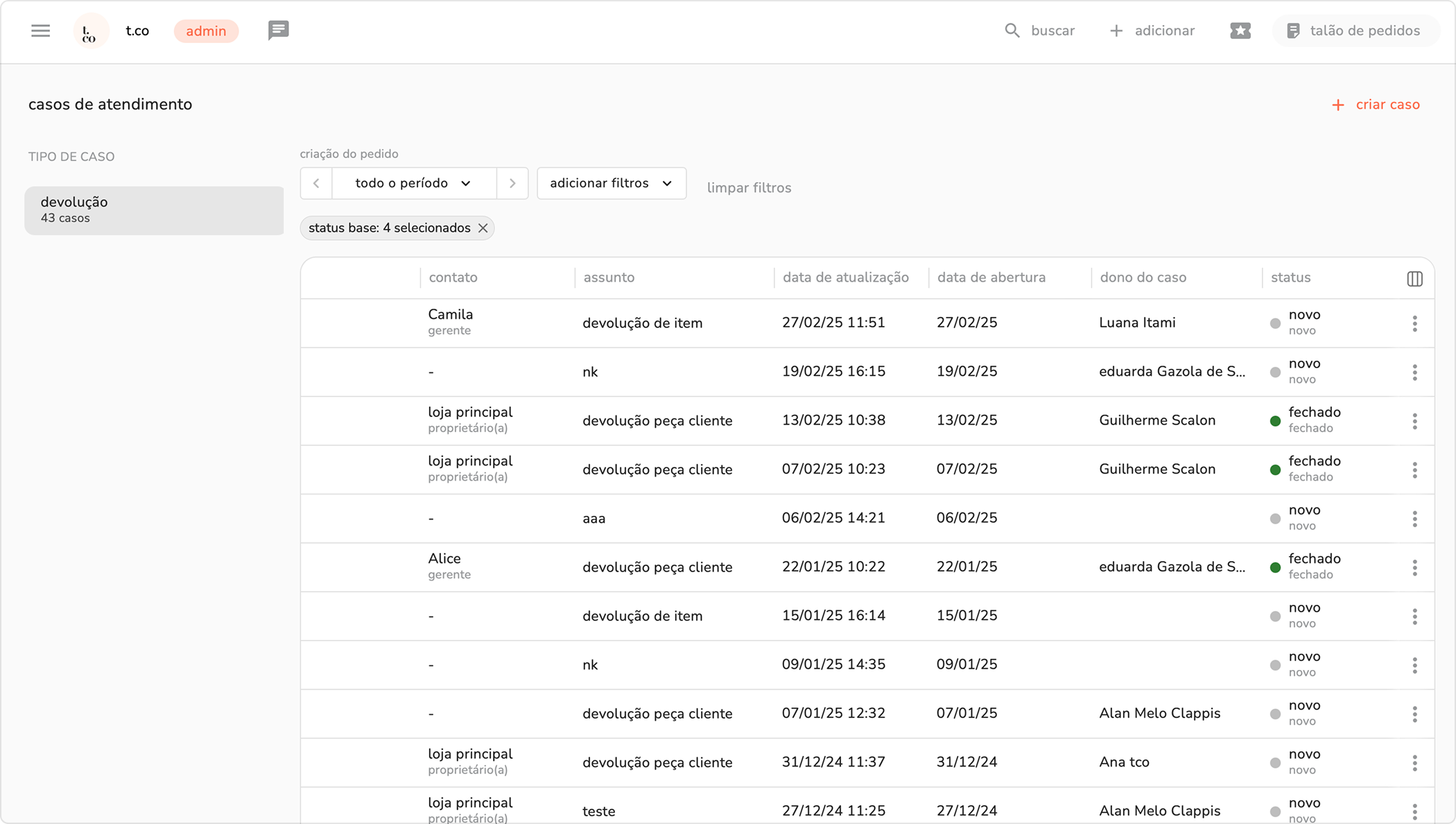Select devolução case type in sidebar
This screenshot has width=1456, height=824.
[154, 210]
